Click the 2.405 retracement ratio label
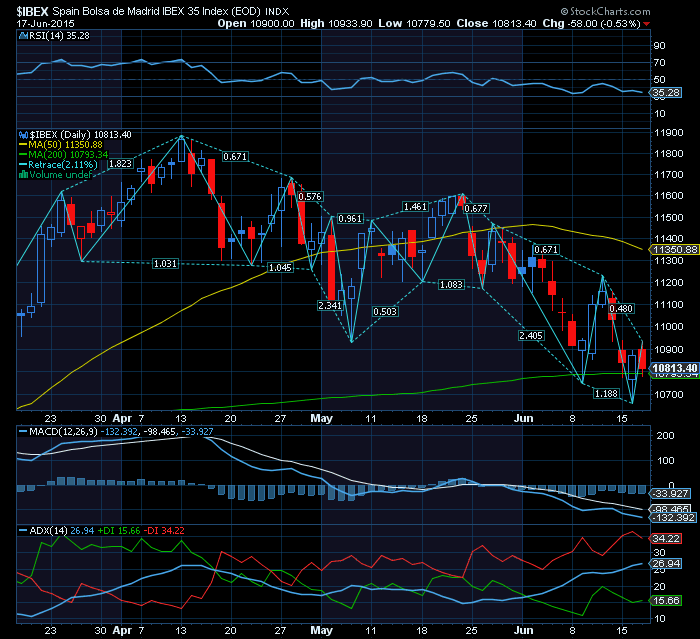700x639 pixels. point(531,335)
